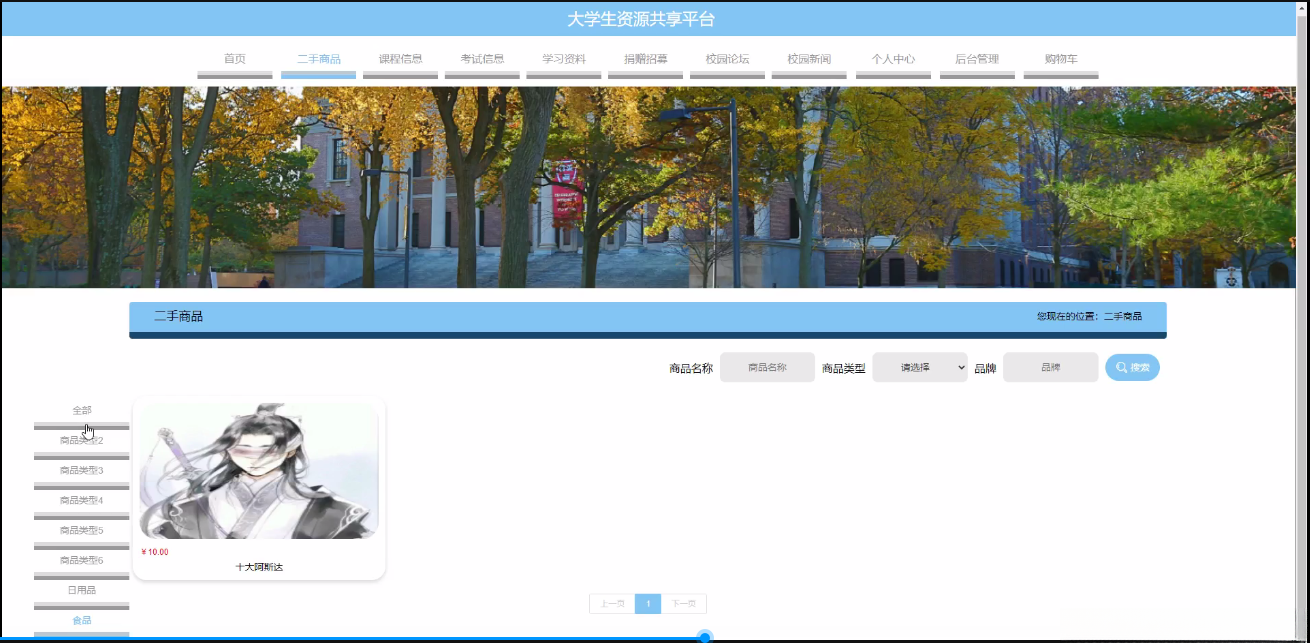Choose 商品类型3 from the sidebar
1310x643 pixels.
80,470
